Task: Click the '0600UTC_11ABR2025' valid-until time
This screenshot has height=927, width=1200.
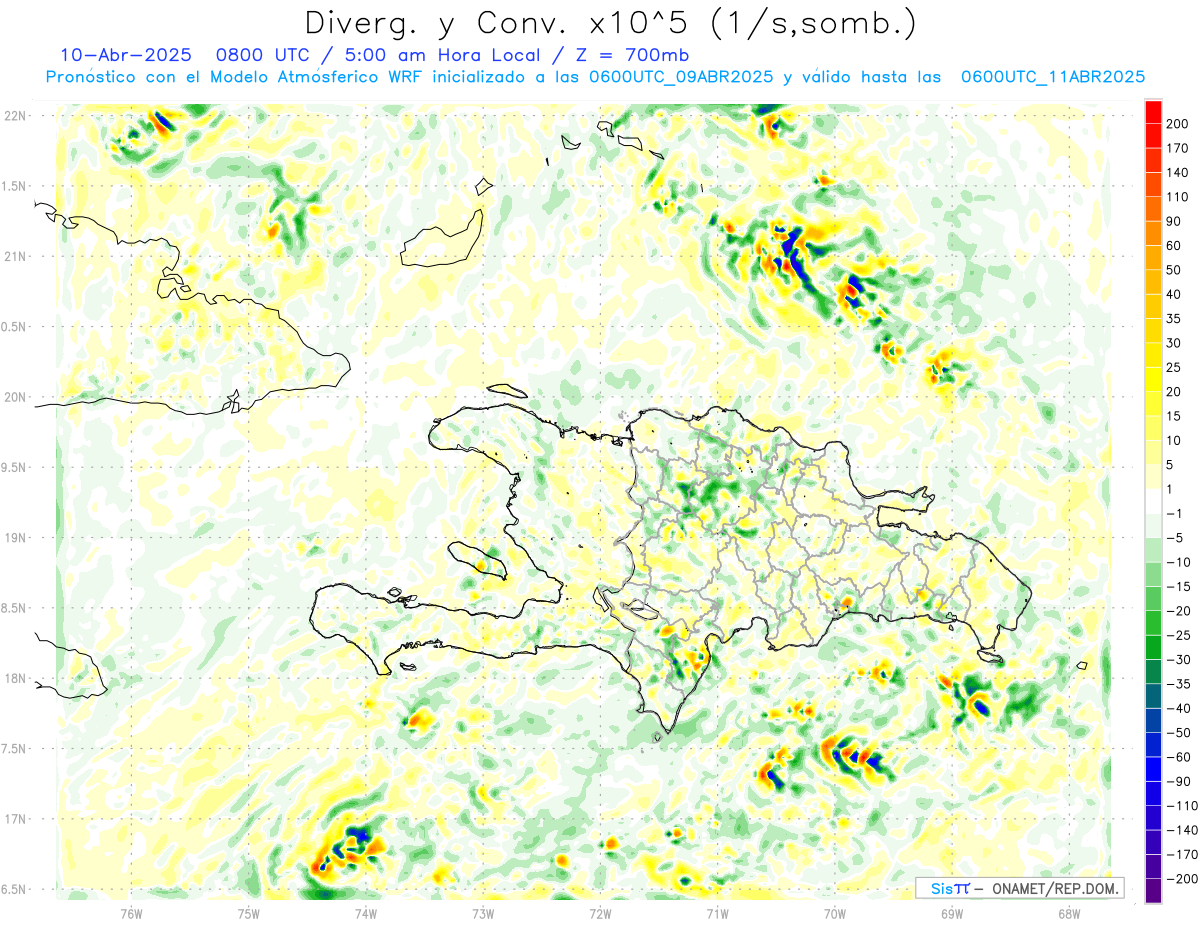Action: click(x=1052, y=77)
